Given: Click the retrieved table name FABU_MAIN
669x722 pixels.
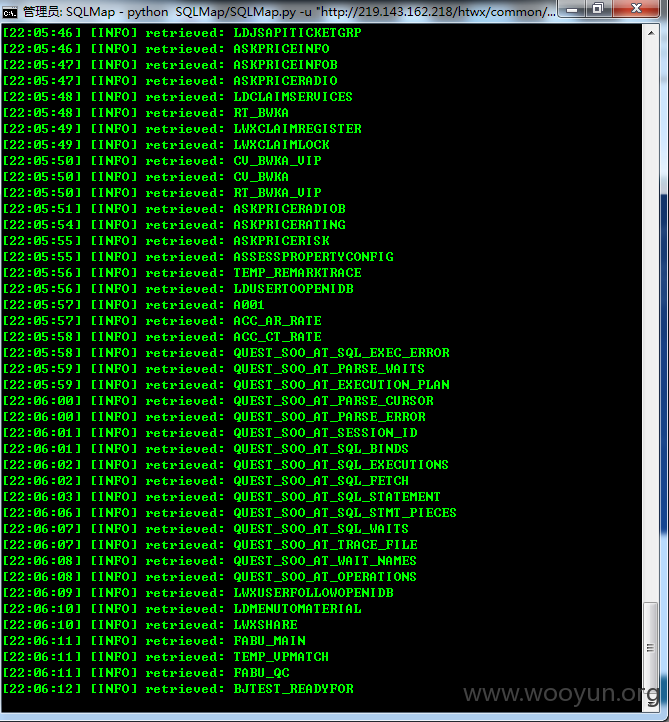Looking at the screenshot, I should (x=269, y=640).
